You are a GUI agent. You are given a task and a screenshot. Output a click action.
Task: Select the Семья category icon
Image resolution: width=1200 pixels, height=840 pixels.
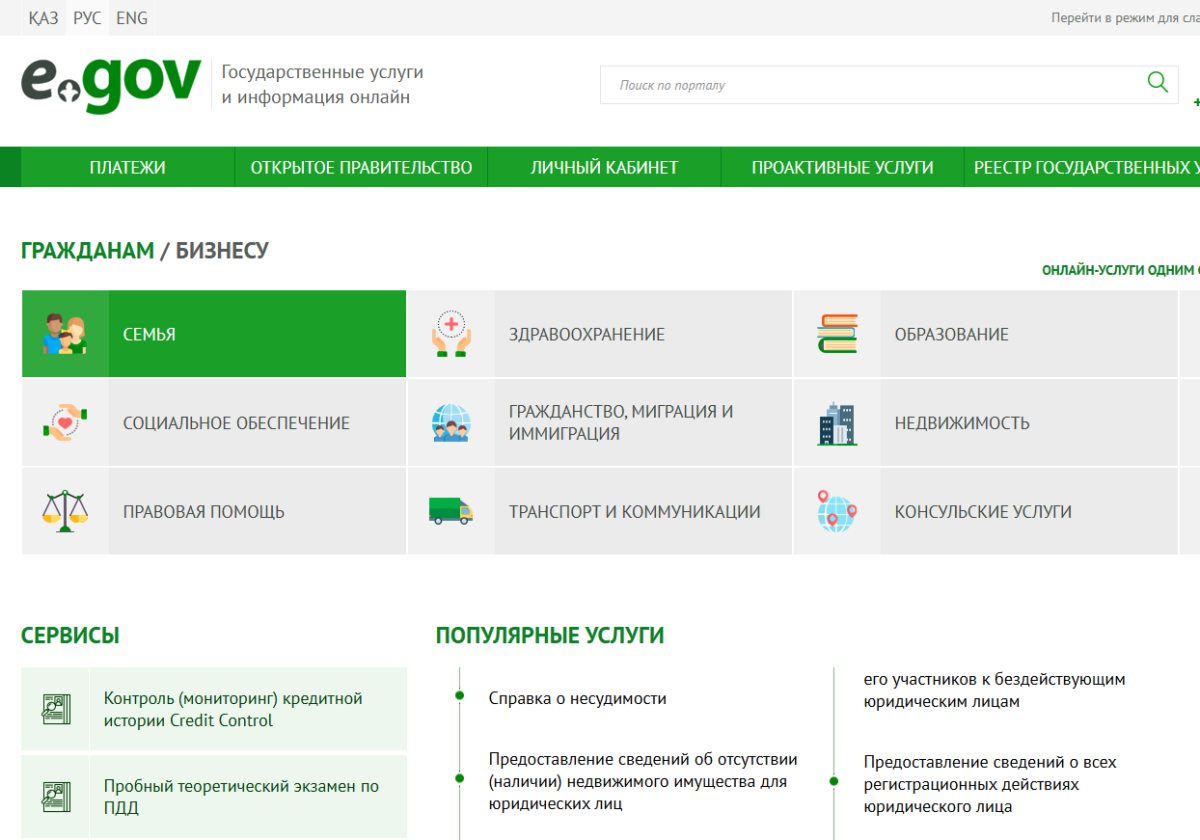[65, 334]
